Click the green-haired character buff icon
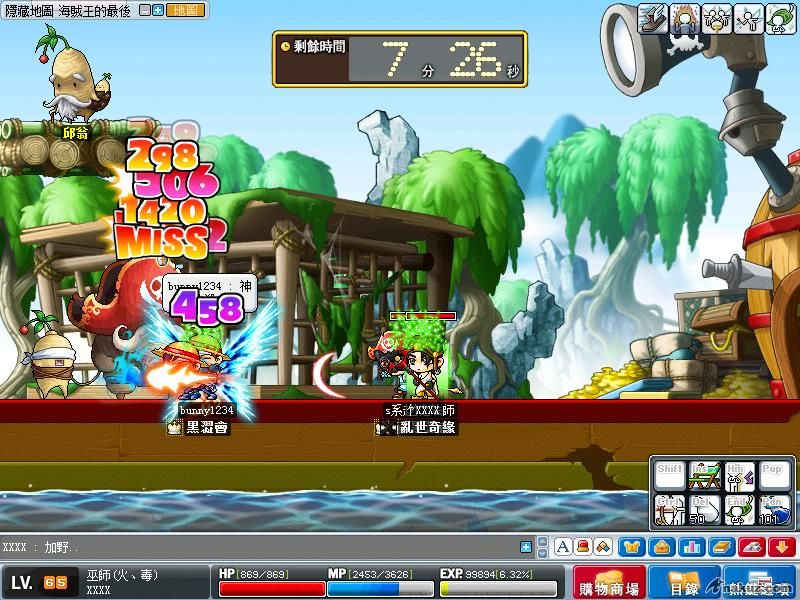The width and height of the screenshot is (800, 600). point(780,18)
